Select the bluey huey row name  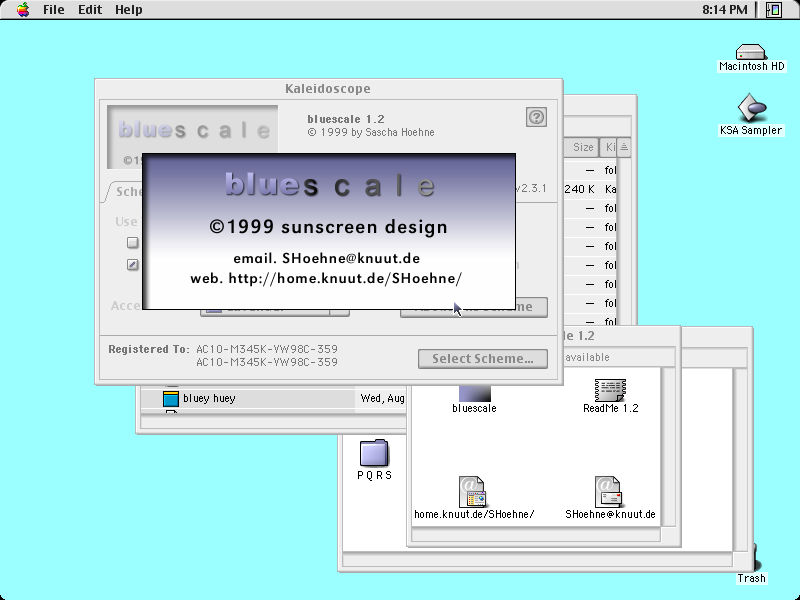click(x=209, y=398)
